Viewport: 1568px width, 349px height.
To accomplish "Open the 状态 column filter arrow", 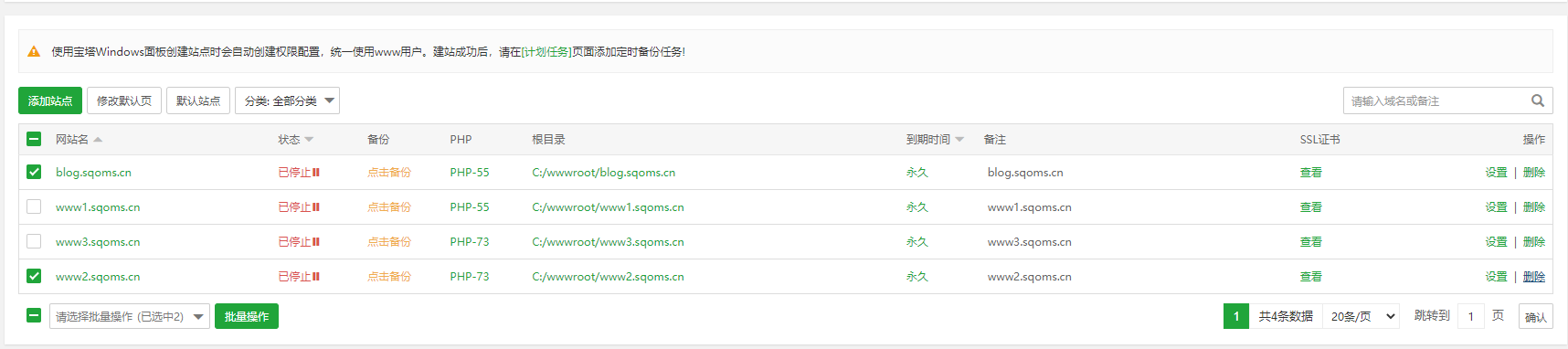I will coord(309,140).
